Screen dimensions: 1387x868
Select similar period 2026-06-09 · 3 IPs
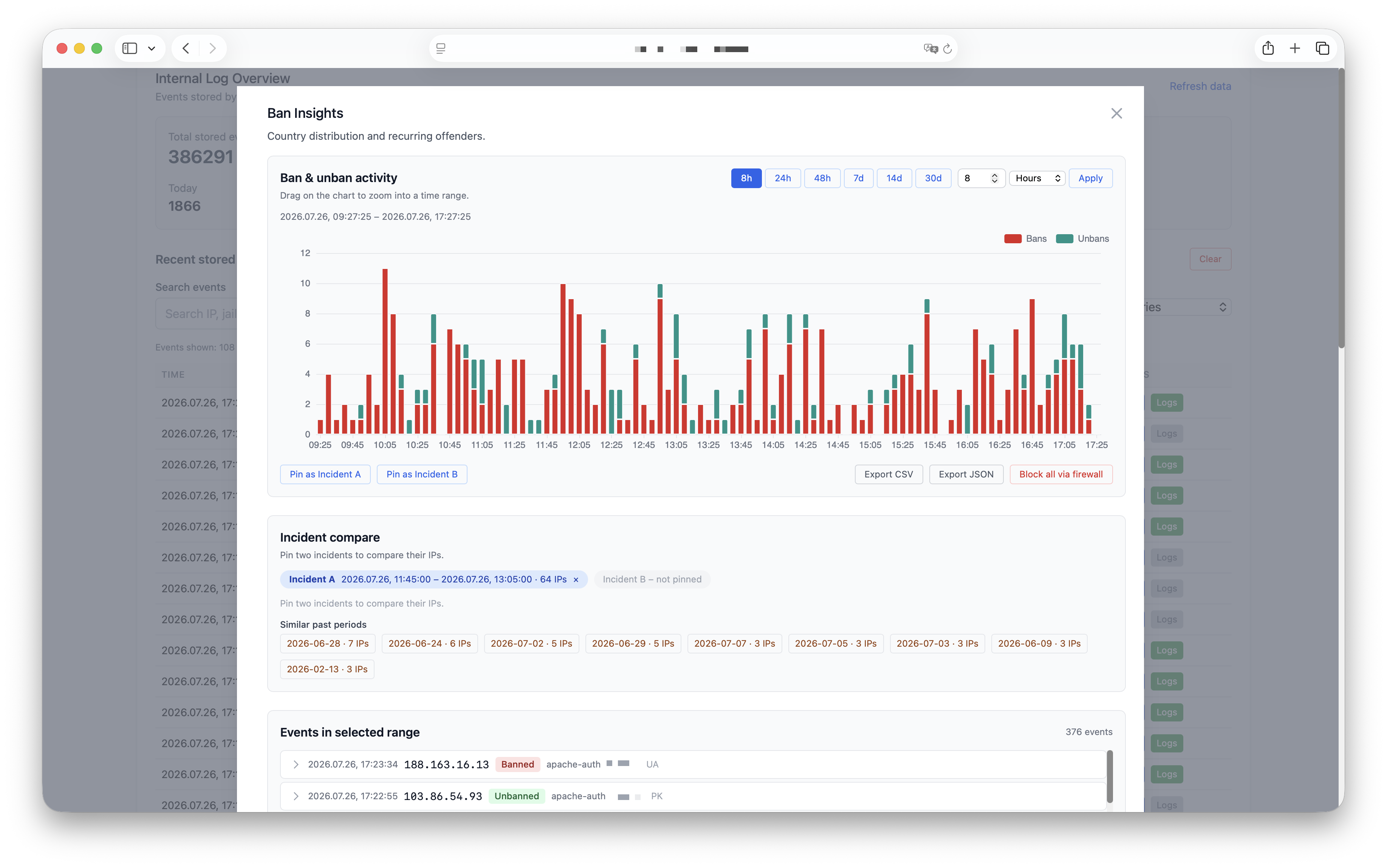(x=1039, y=644)
